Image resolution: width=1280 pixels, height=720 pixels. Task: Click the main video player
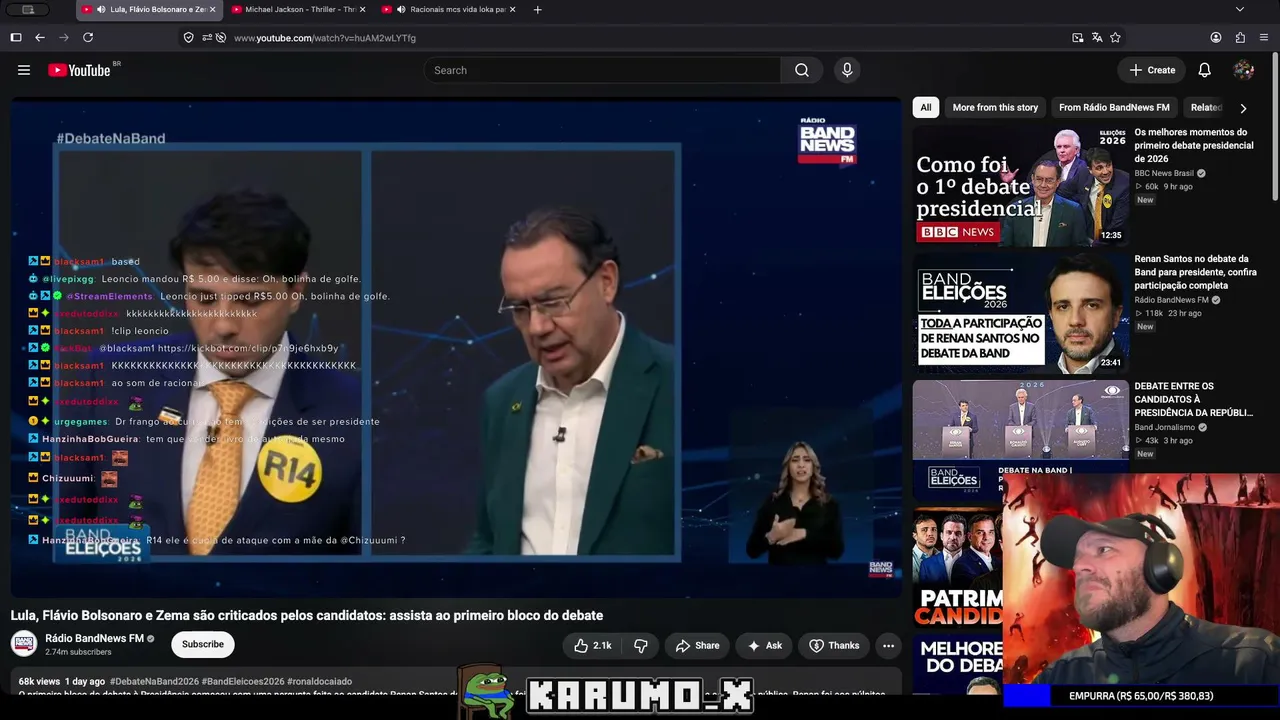pyautogui.click(x=456, y=347)
